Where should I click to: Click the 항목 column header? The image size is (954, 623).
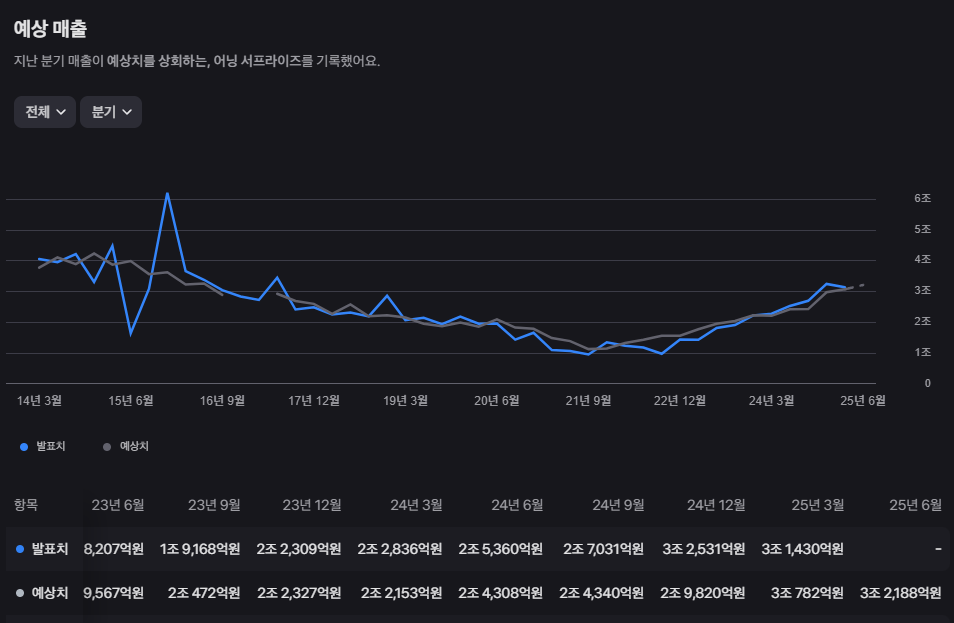pyautogui.click(x=26, y=505)
